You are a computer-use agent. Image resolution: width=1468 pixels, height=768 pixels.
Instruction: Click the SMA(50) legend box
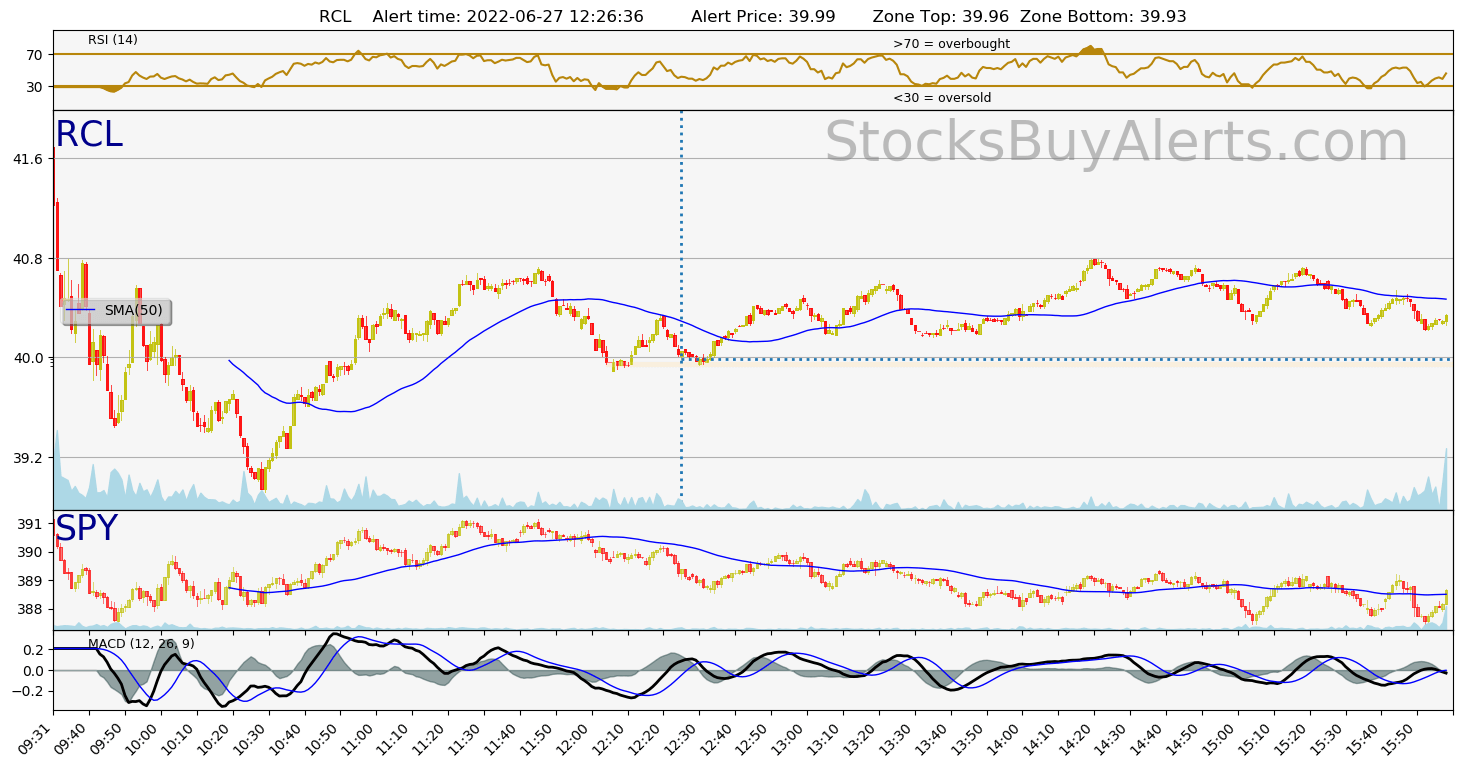[x=117, y=311]
